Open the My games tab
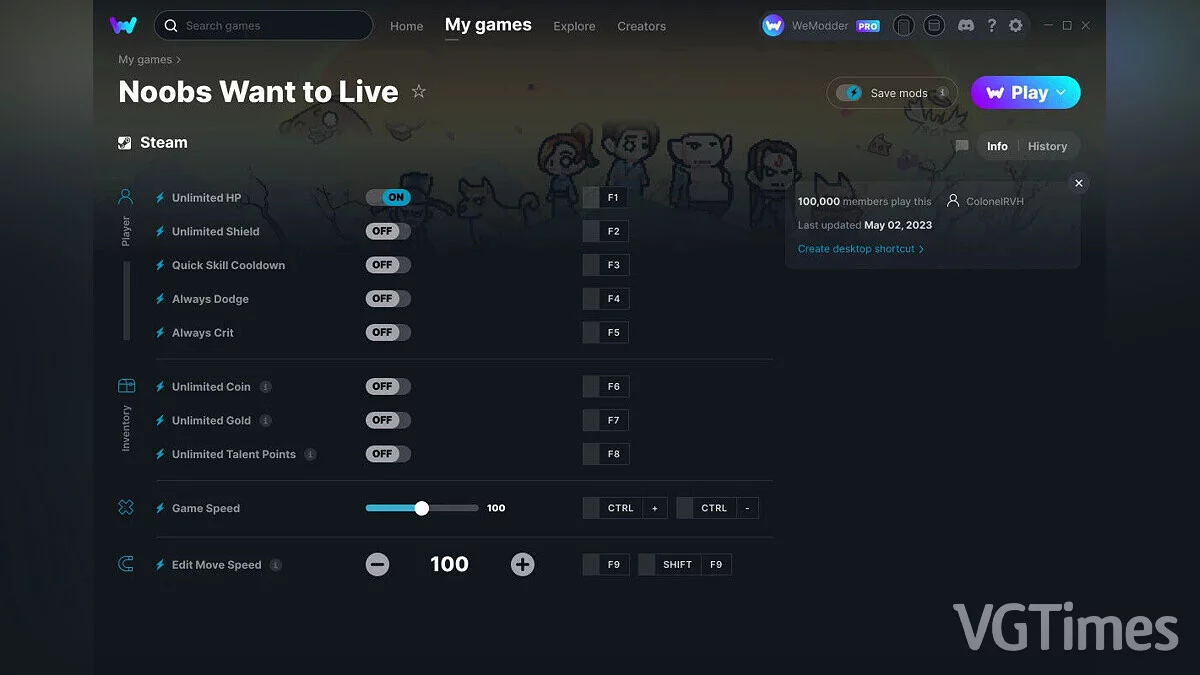Image resolution: width=1200 pixels, height=675 pixels. click(x=488, y=25)
